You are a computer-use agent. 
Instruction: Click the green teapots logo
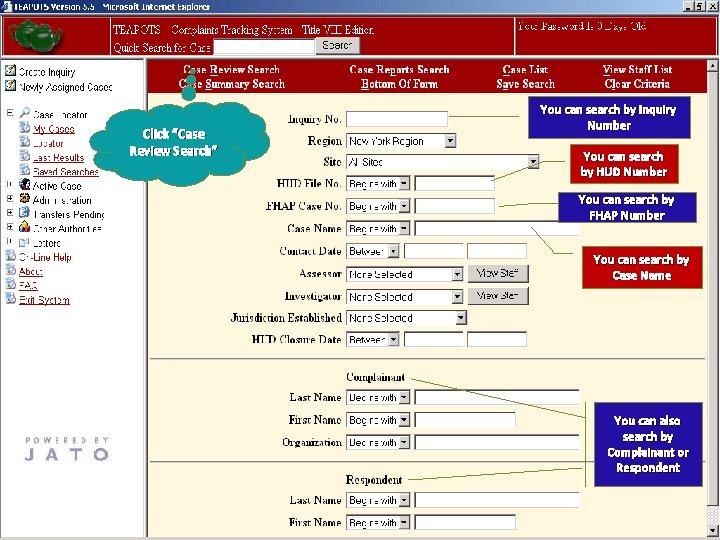click(x=36, y=36)
